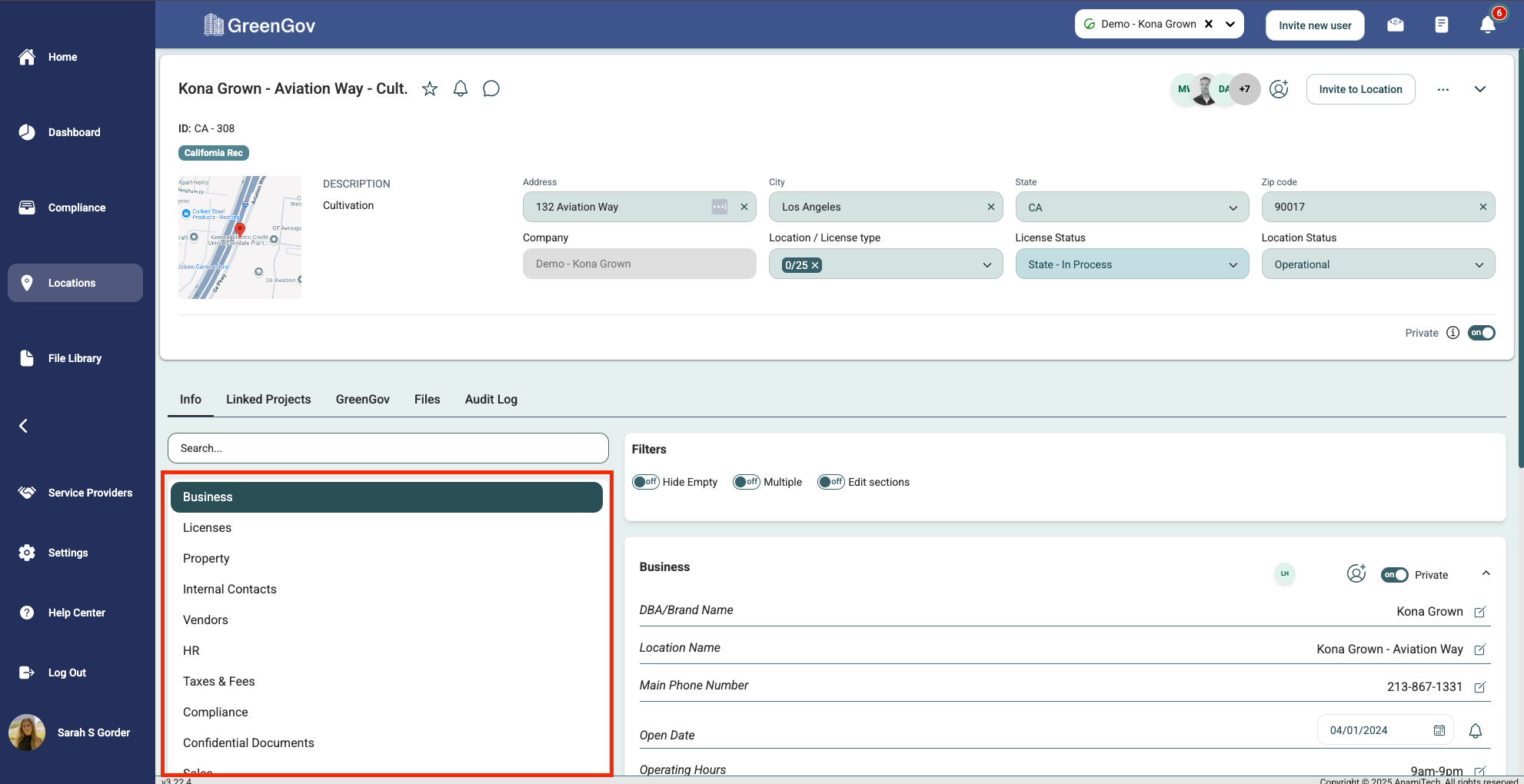Click the Invite new user button
Image resolution: width=1524 pixels, height=784 pixels.
[1314, 25]
